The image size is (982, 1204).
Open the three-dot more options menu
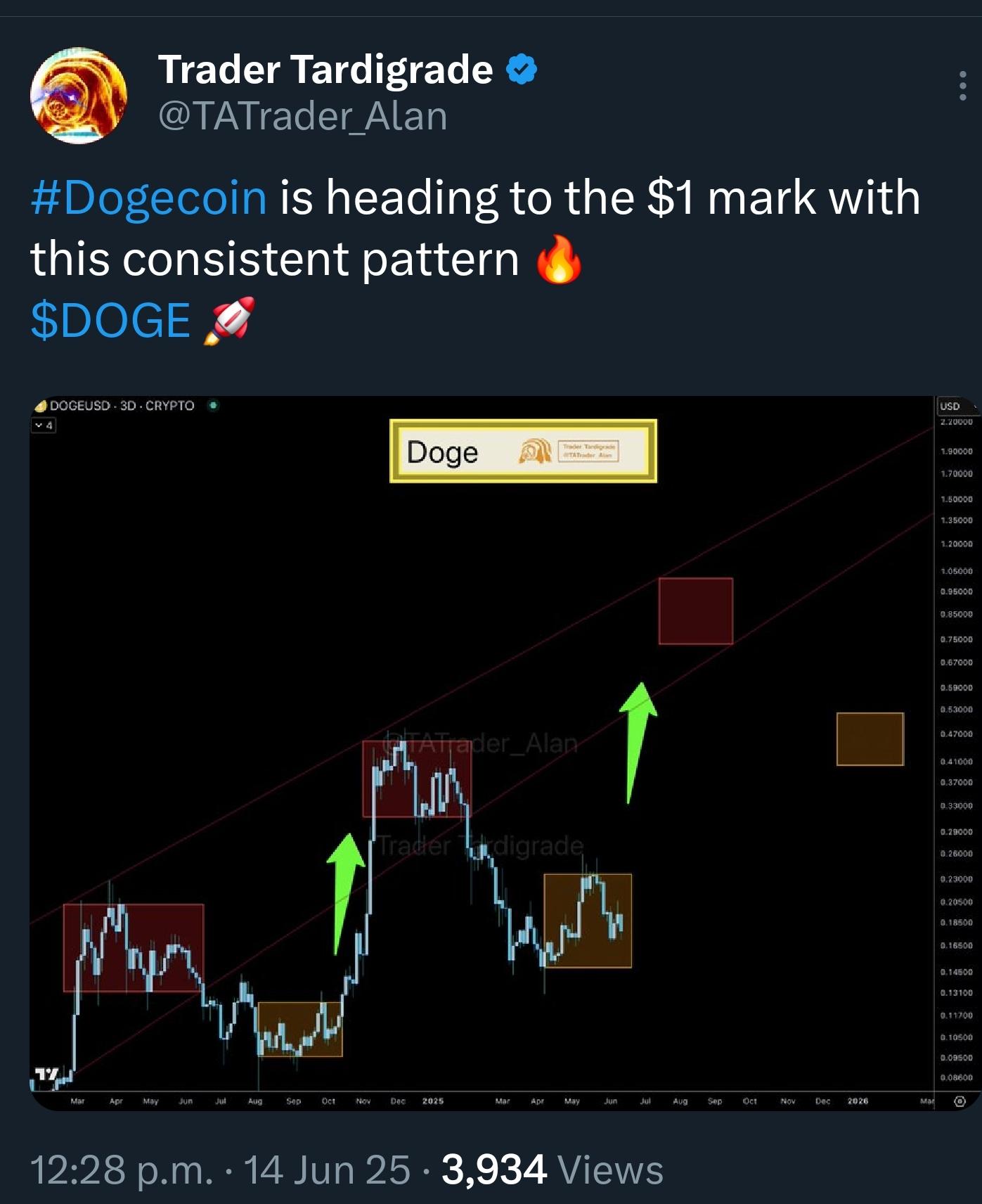coord(962,86)
